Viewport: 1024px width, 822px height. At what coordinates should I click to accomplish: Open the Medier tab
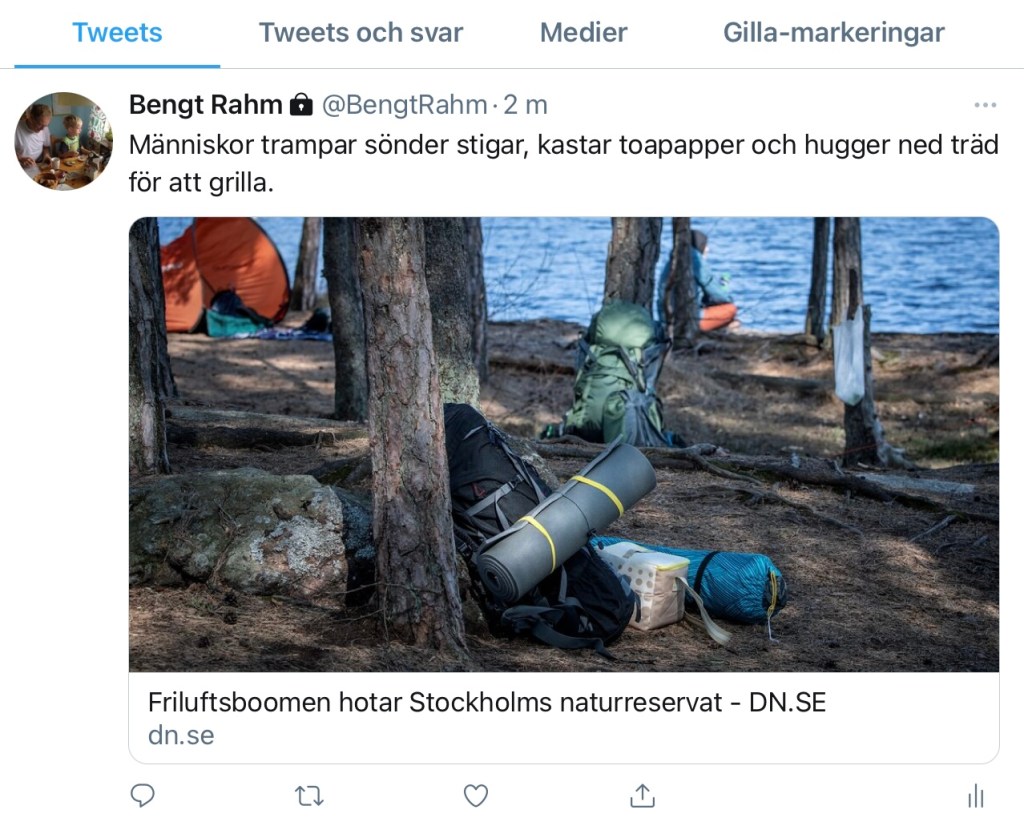(x=583, y=33)
